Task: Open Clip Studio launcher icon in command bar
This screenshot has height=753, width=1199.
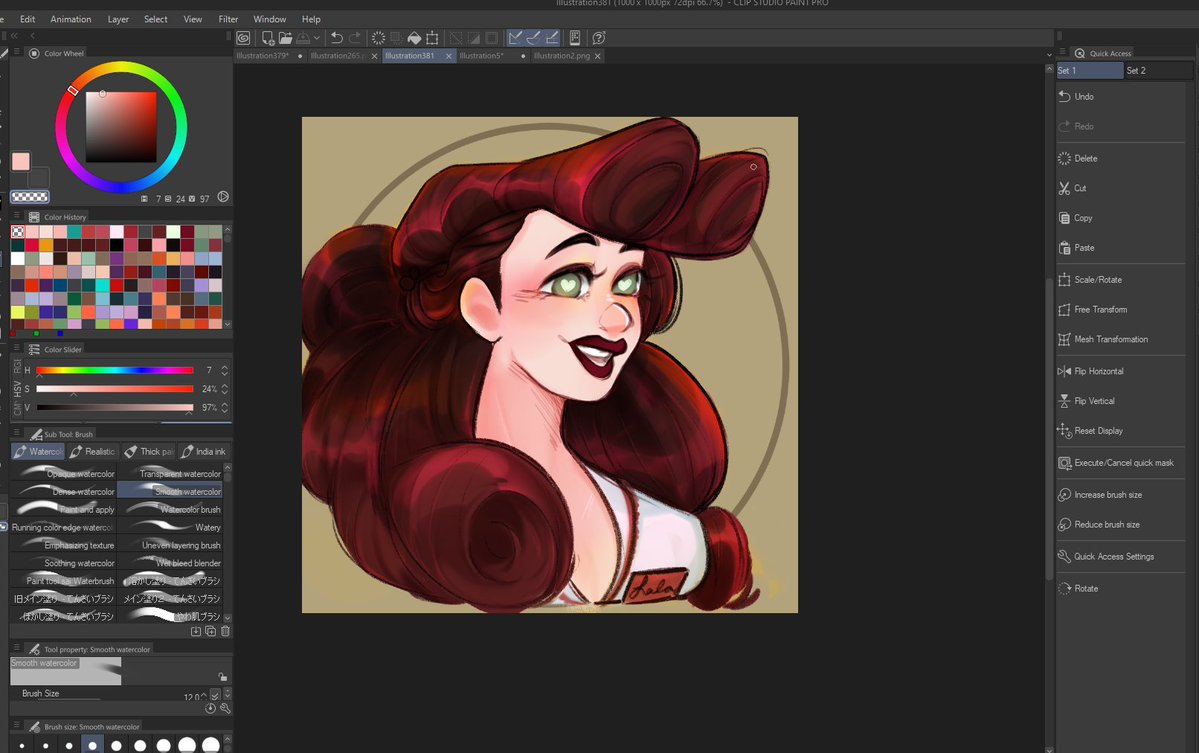Action: point(243,37)
